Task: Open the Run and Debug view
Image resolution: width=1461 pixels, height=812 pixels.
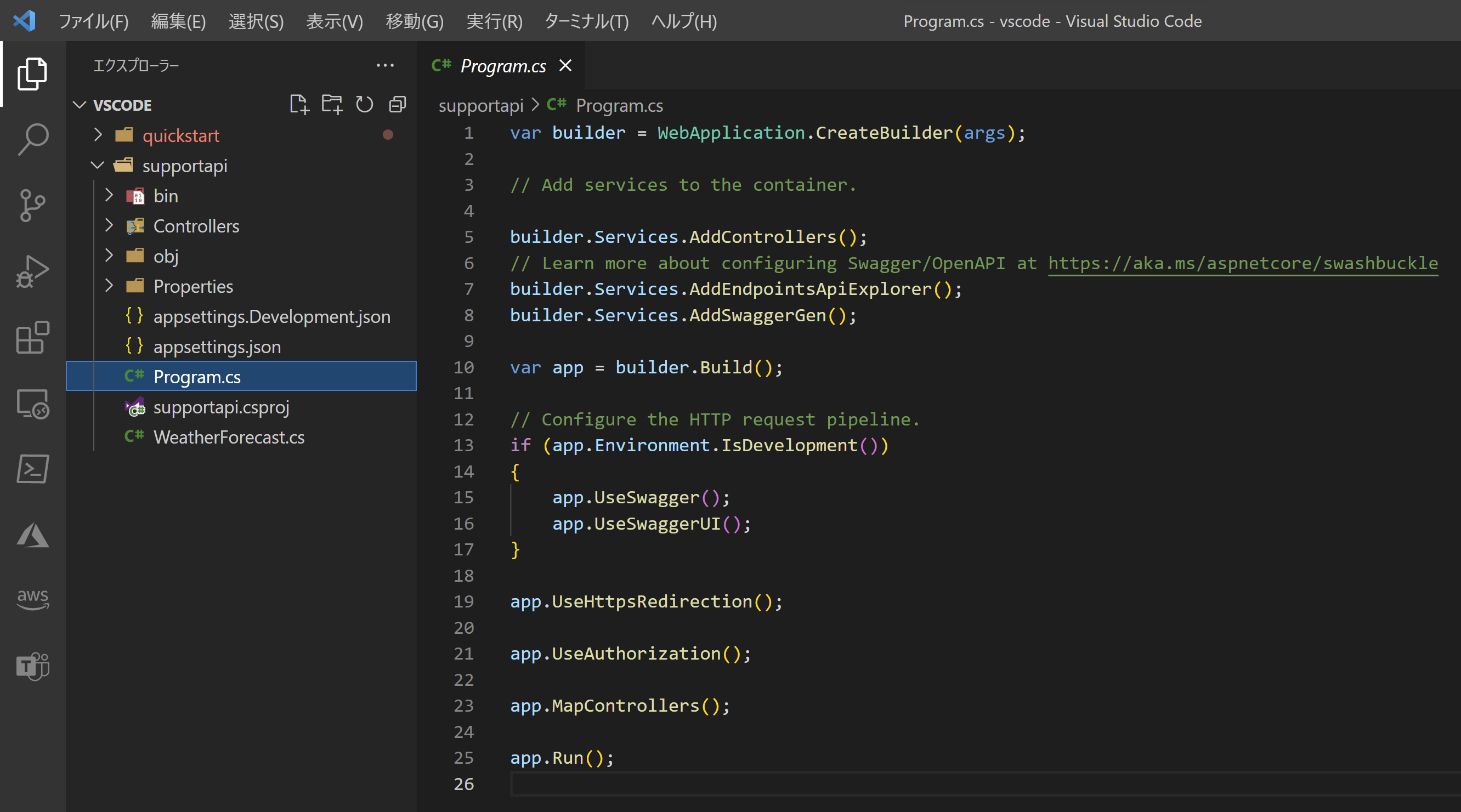Action: pos(32,271)
